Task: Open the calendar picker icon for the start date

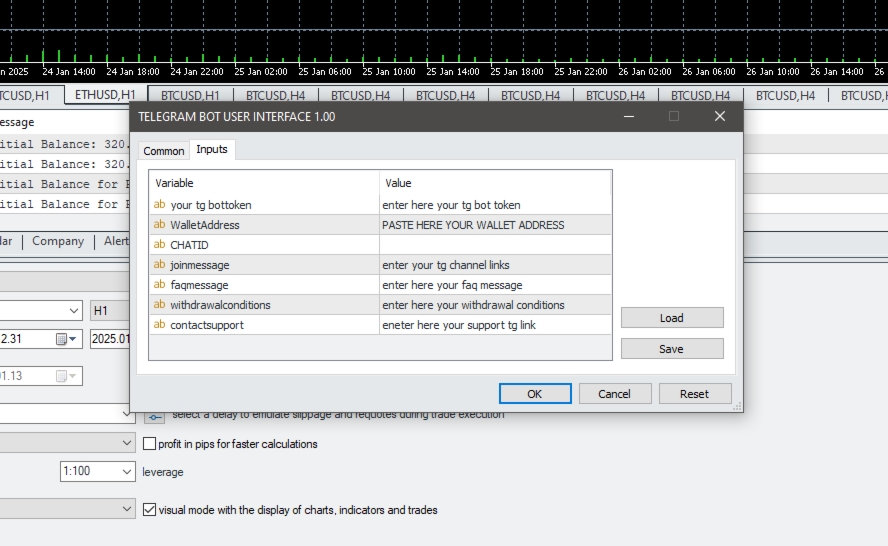Action: (66, 339)
